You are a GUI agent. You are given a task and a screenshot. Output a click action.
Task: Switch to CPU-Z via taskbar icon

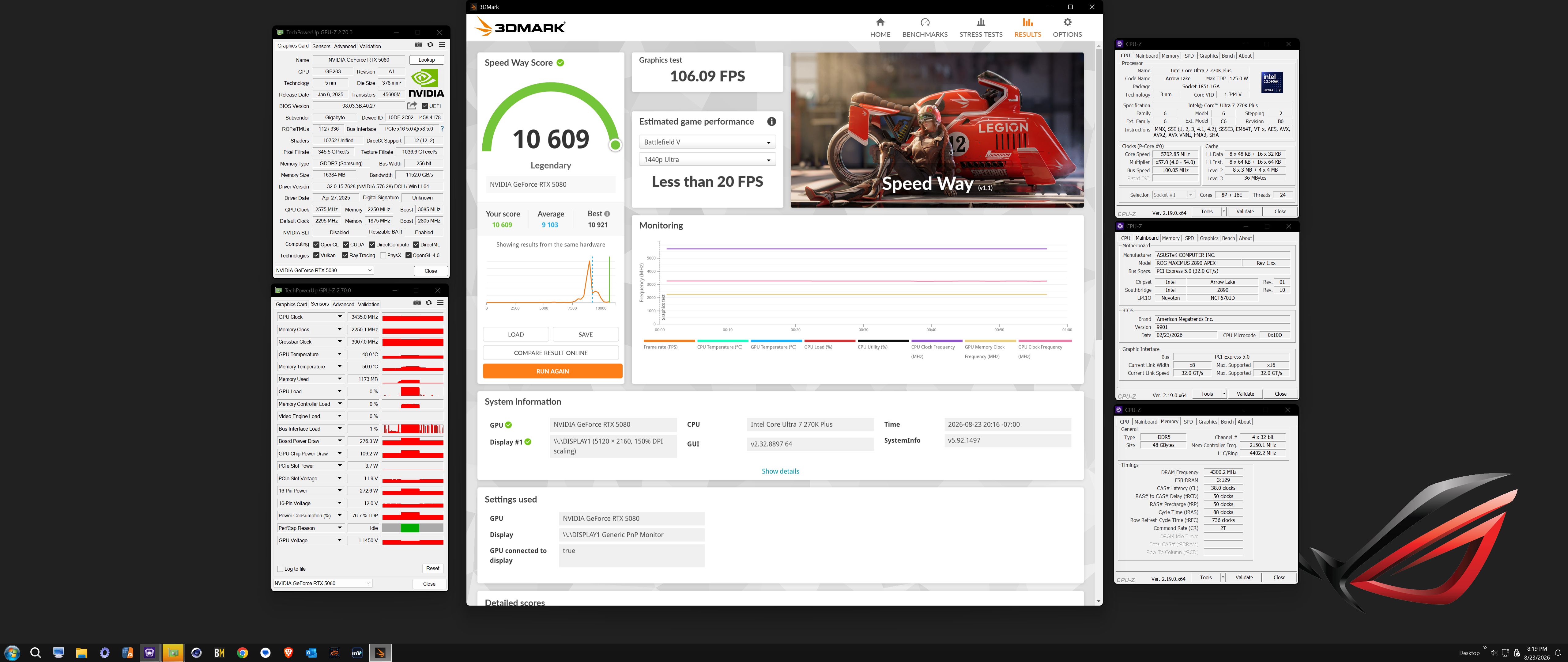click(150, 653)
